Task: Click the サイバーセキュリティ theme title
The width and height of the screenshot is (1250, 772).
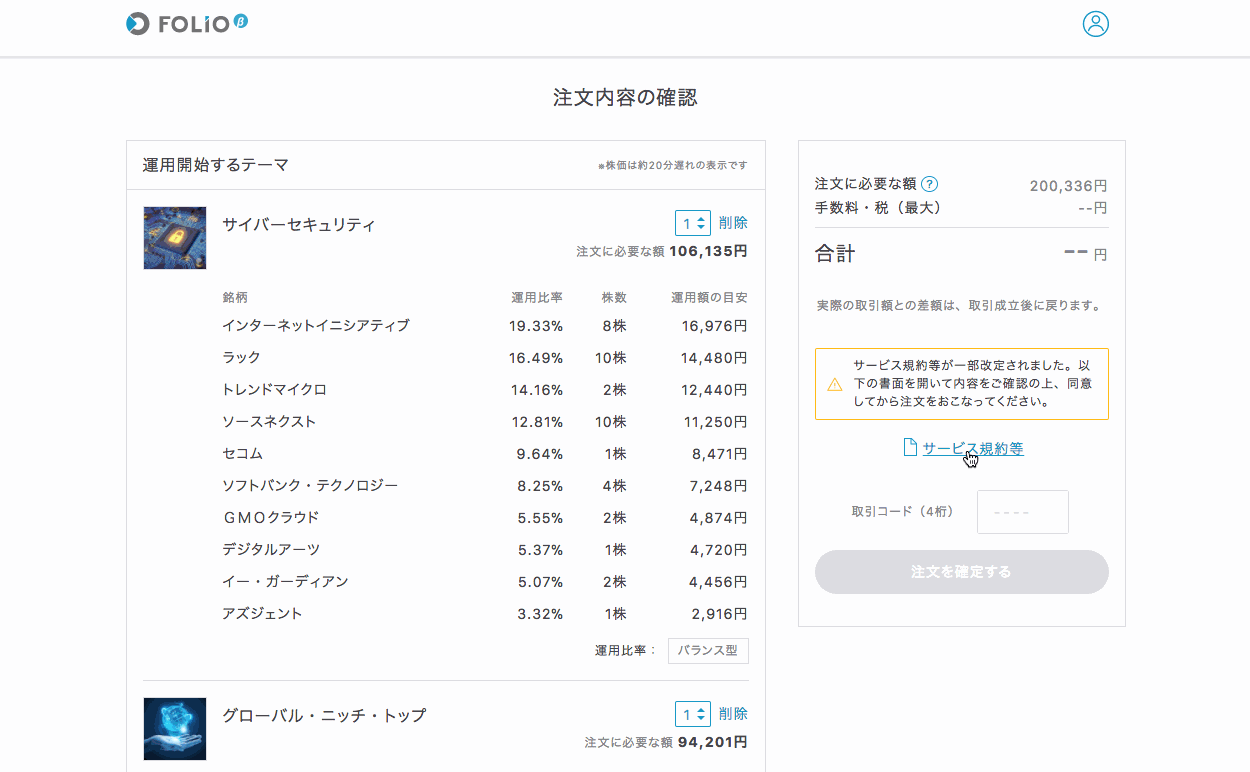Action: point(298,225)
